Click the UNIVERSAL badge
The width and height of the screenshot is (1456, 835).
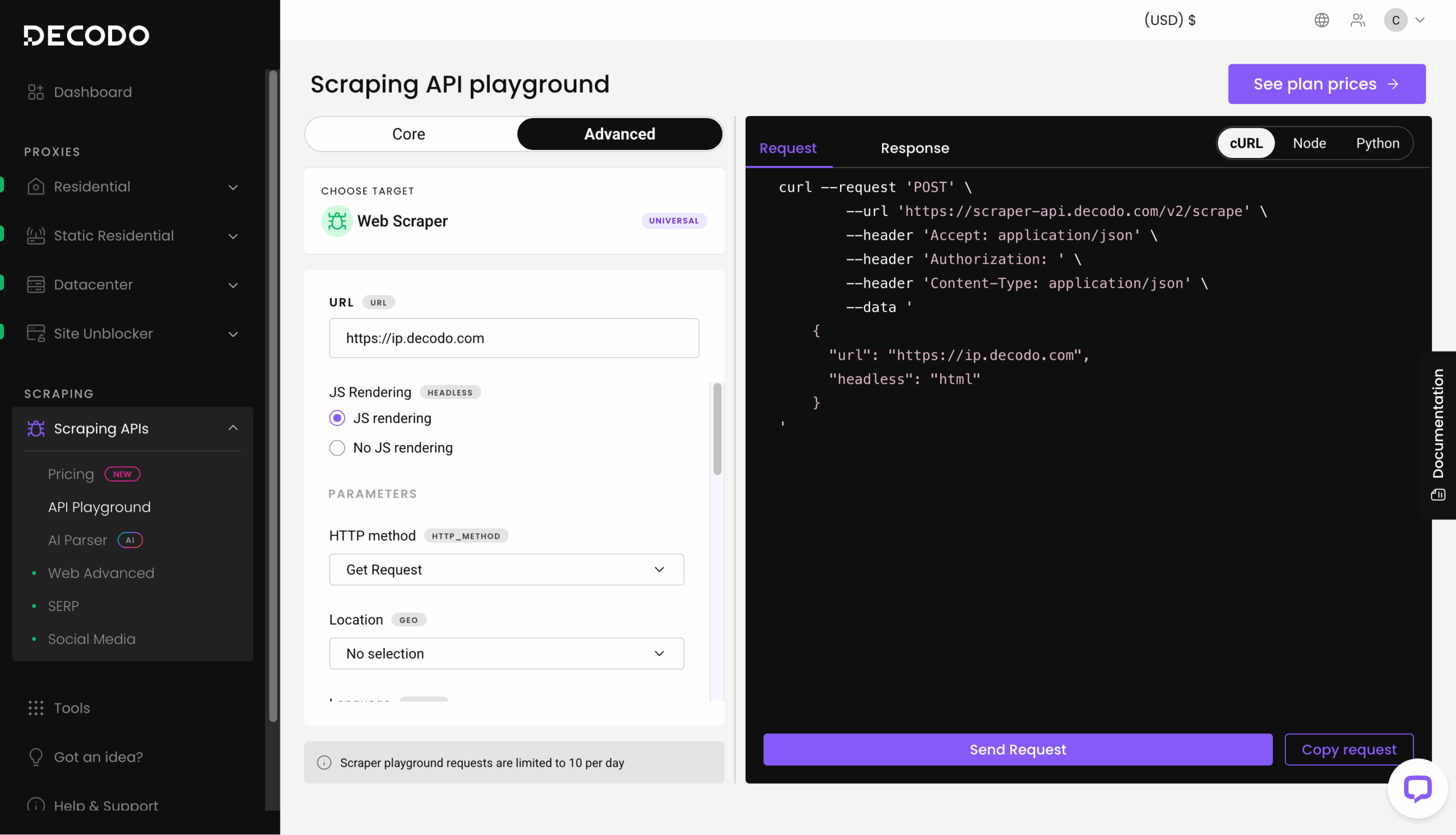click(674, 221)
